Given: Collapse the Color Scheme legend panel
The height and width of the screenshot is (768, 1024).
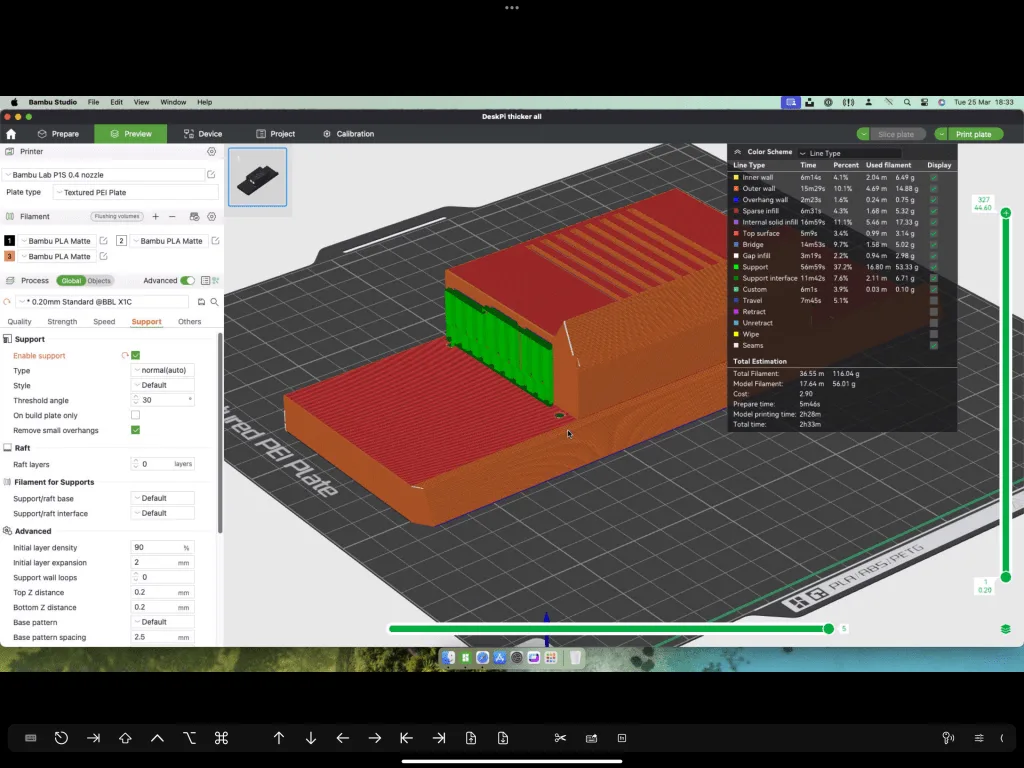Looking at the screenshot, I should point(737,152).
